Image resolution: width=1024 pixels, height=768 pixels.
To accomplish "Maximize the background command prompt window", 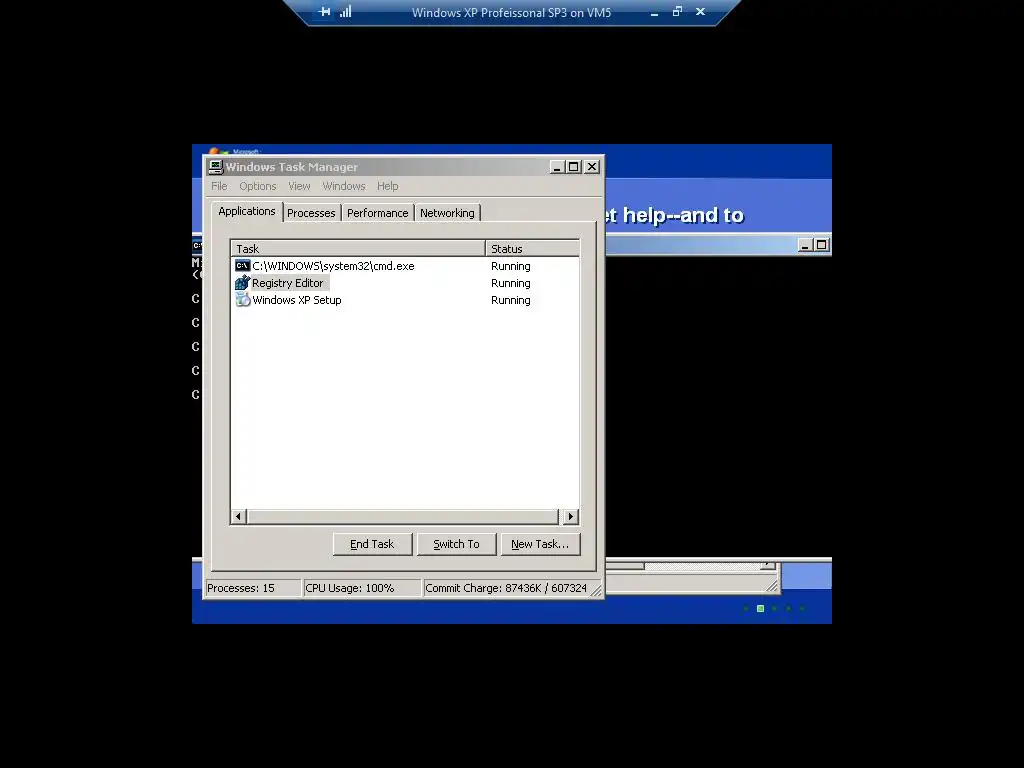I will click(x=822, y=246).
